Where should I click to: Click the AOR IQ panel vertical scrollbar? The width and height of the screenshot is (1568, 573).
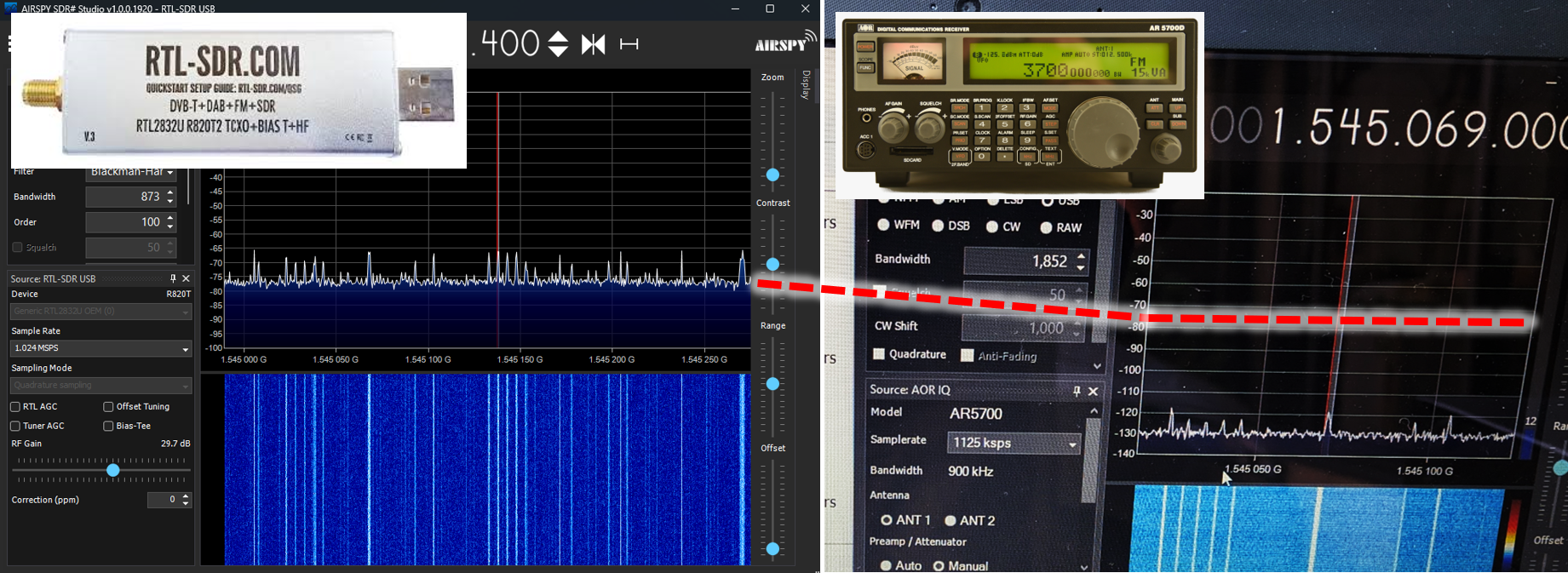pyautogui.click(x=1088, y=460)
